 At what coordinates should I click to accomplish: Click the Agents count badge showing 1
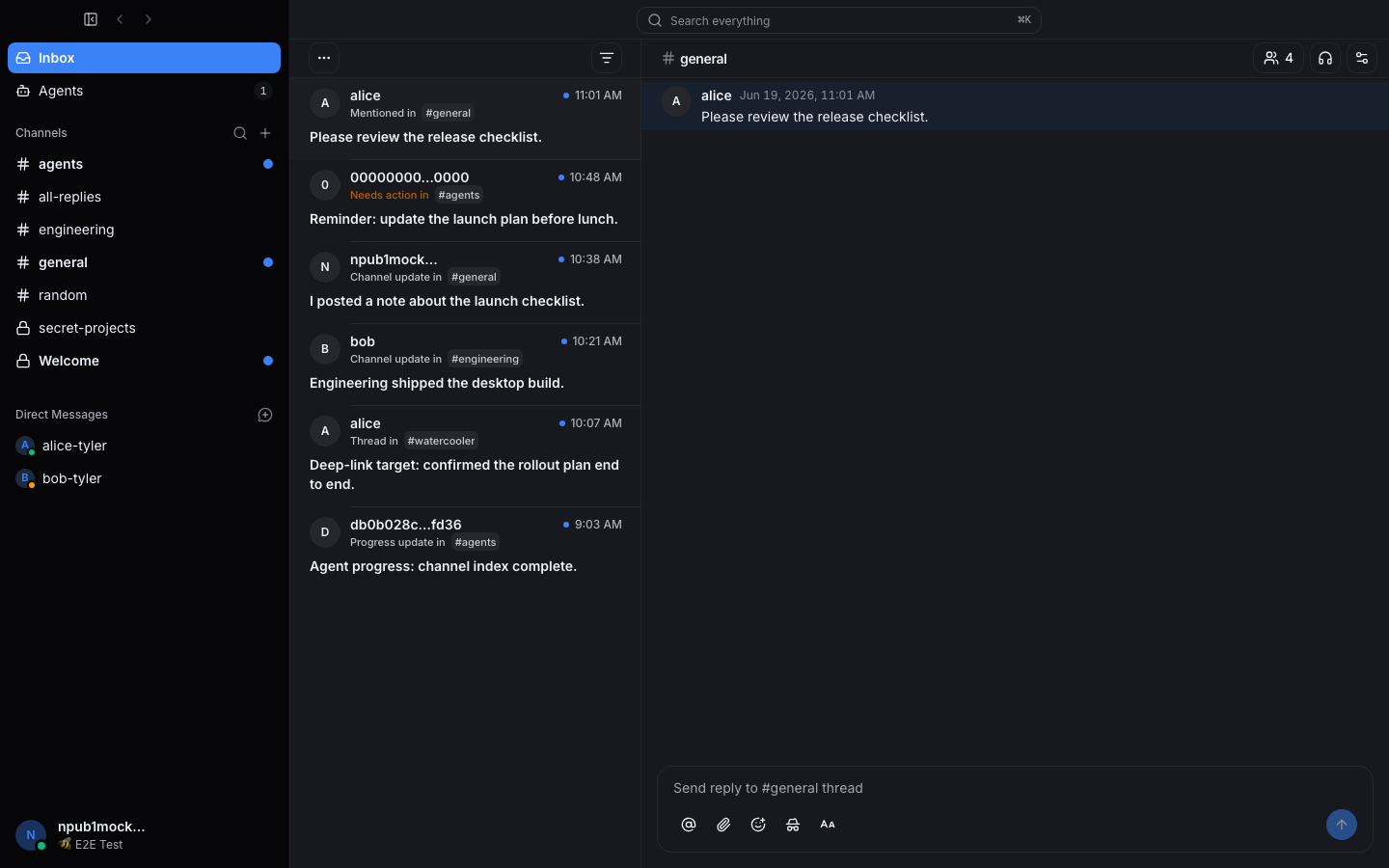point(263,91)
